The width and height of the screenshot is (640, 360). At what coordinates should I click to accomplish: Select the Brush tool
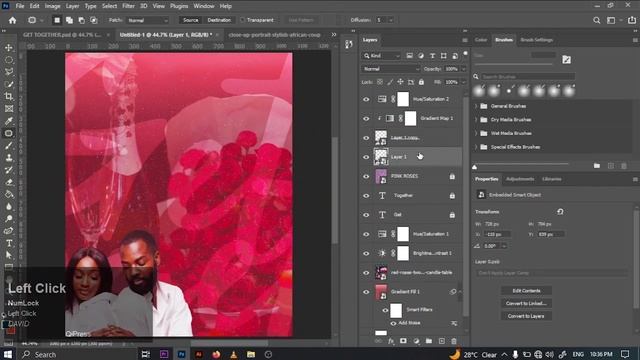pos(9,145)
